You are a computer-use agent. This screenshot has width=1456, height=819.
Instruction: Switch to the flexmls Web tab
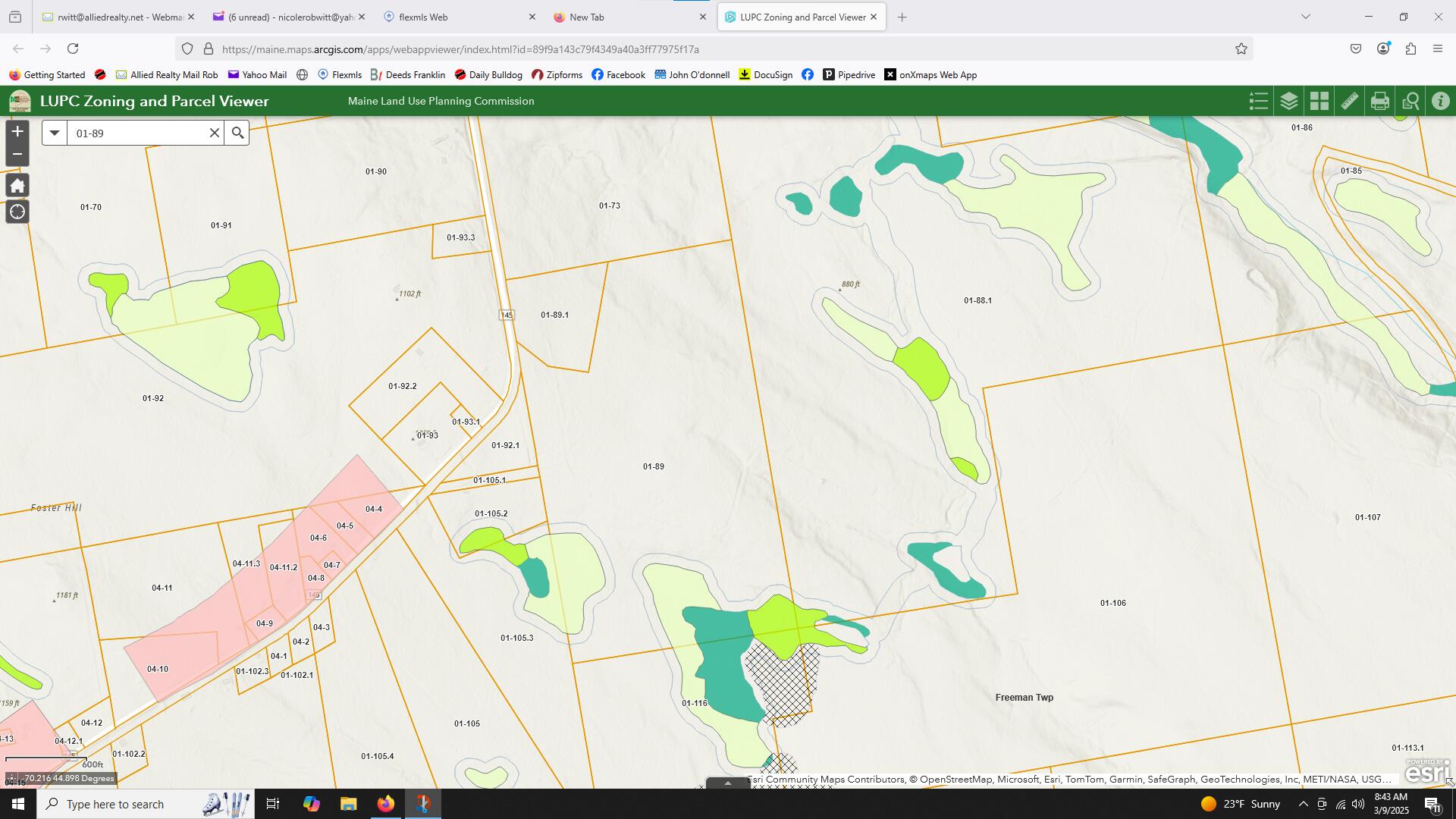pyautogui.click(x=423, y=17)
